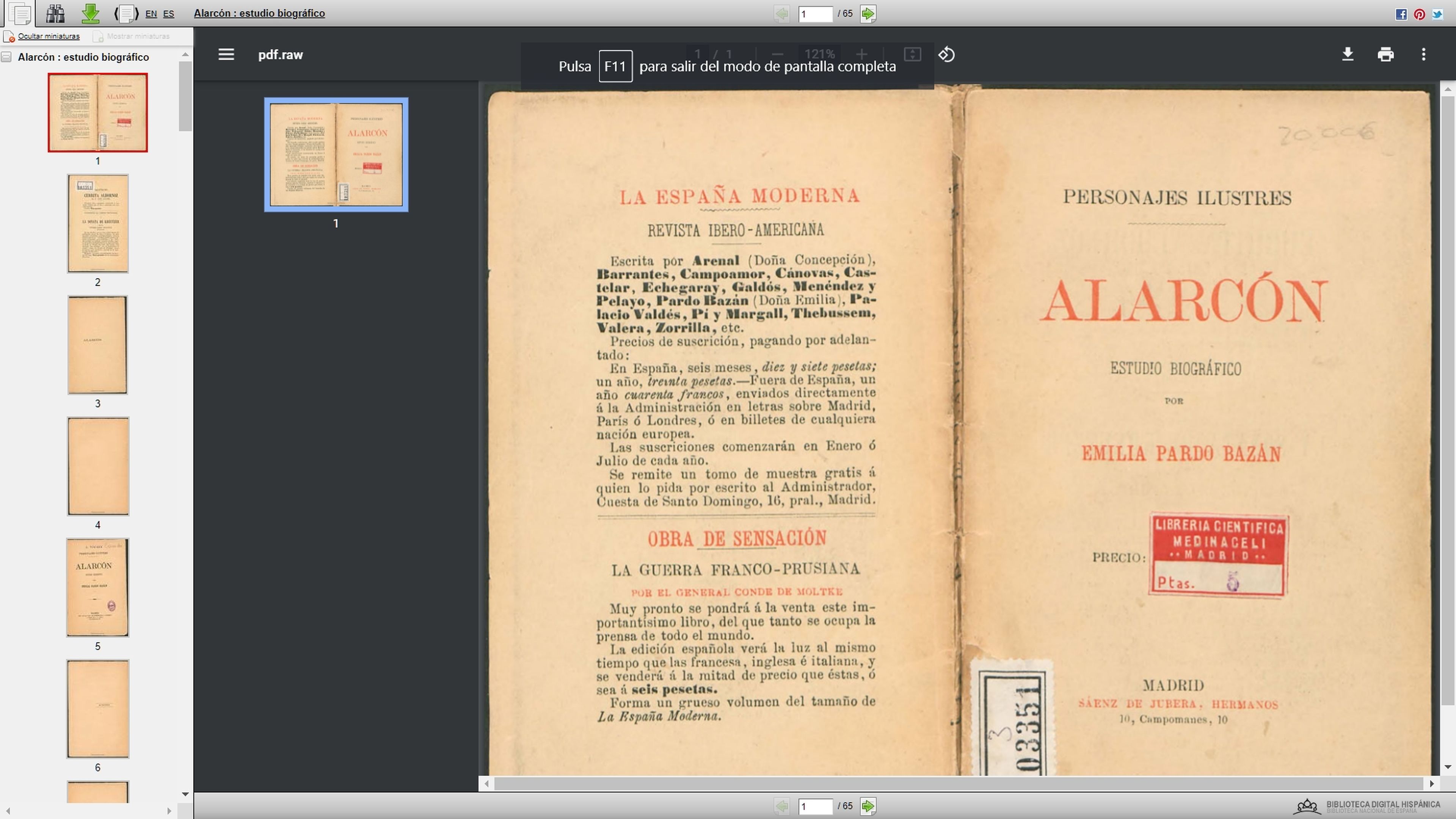This screenshot has height=819, width=1456.
Task: Select Alarcón : estudio biográfico tree title
Action: 84,57
